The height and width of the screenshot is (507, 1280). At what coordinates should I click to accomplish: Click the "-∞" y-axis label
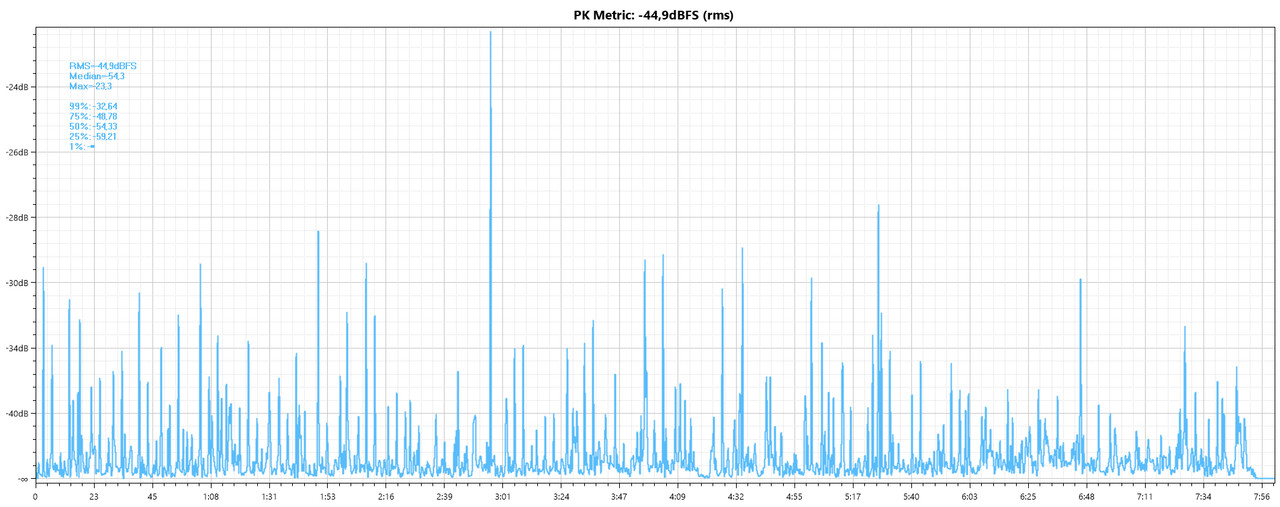[22, 478]
